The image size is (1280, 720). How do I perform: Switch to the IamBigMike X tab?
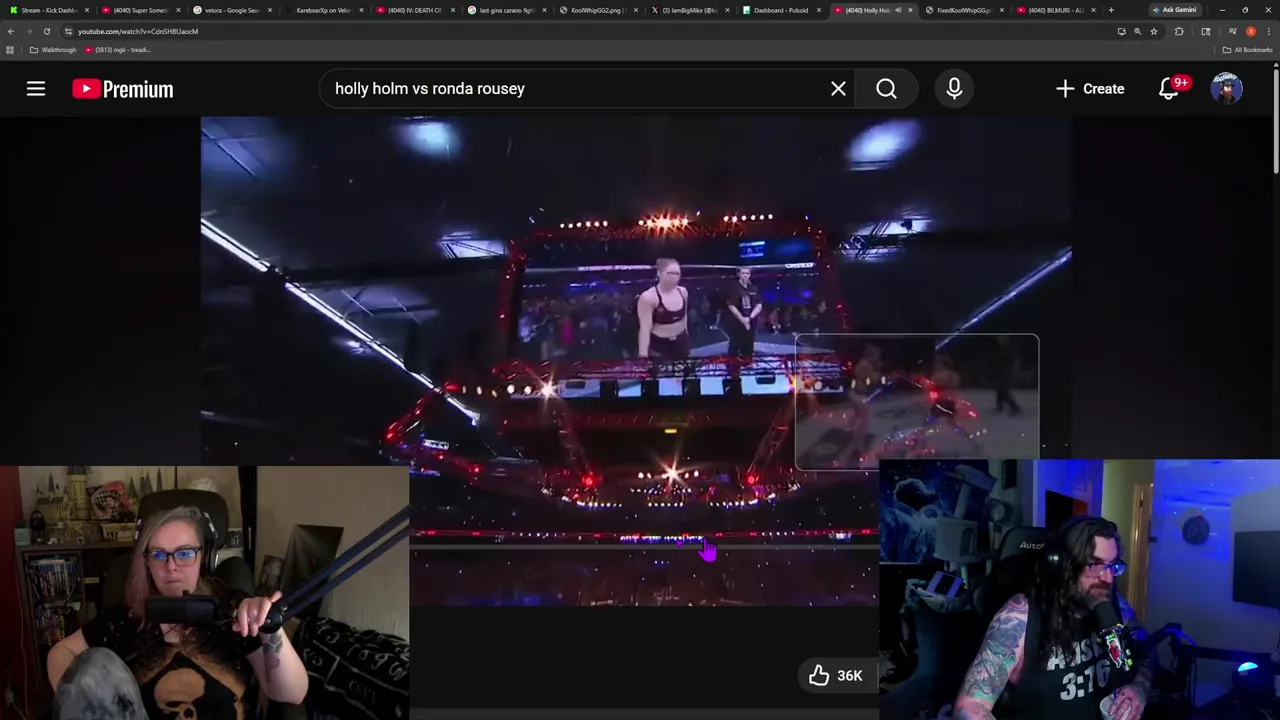pyautogui.click(x=690, y=10)
